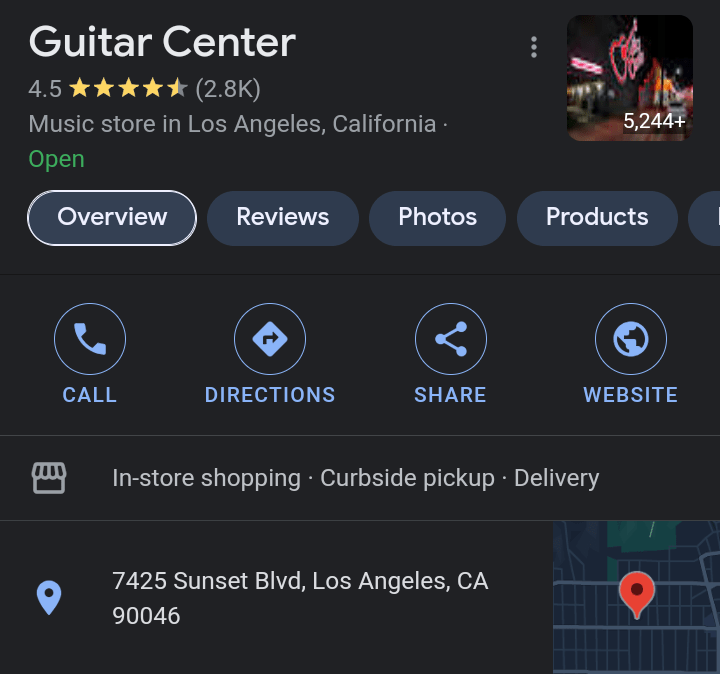Click the blue location pin icon

49,598
